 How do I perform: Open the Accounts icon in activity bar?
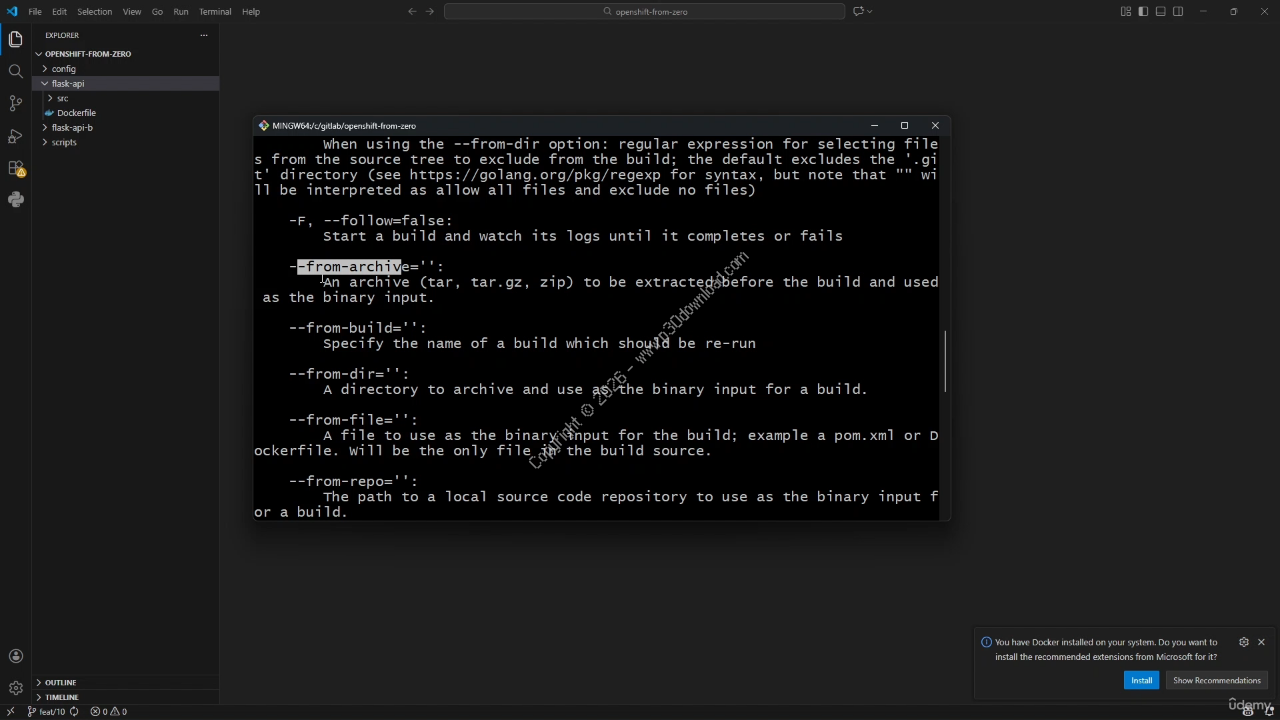point(15,656)
